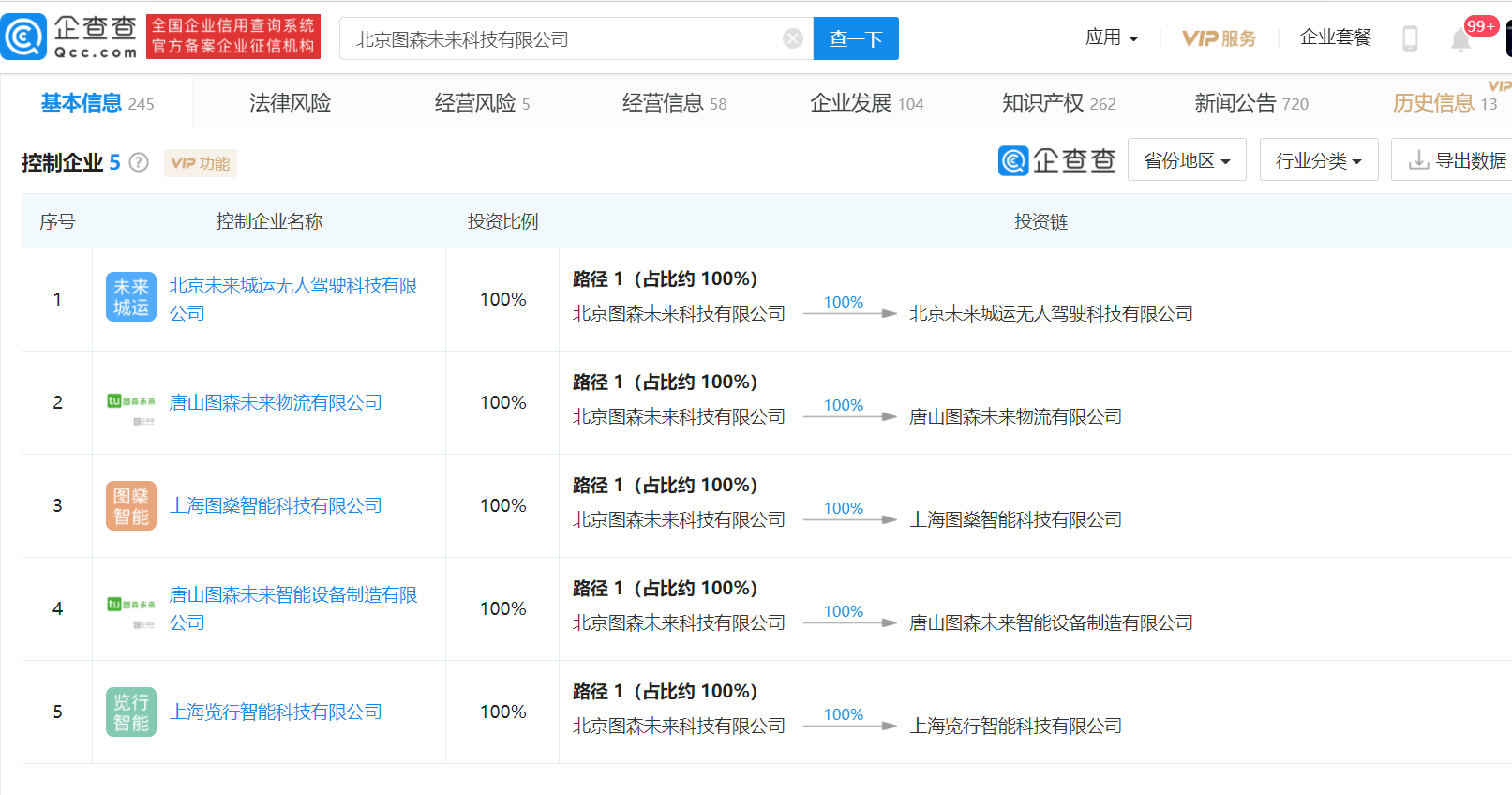
Task: Click the 企查查 watermark logo near filters
Action: click(x=1057, y=160)
